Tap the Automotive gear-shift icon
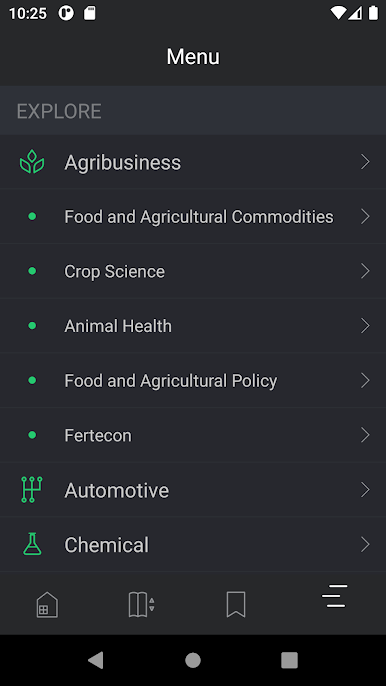 32,490
